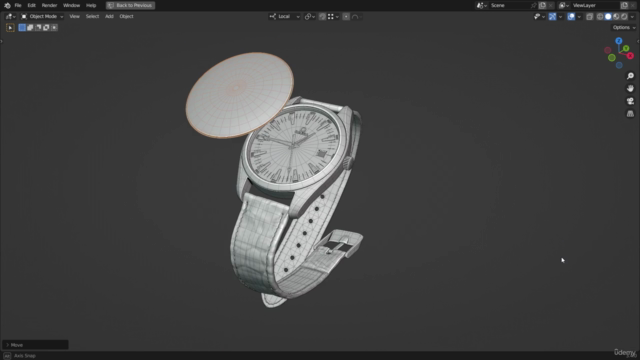Open the Render menu
This screenshot has width=640, height=360.
[x=49, y=5]
